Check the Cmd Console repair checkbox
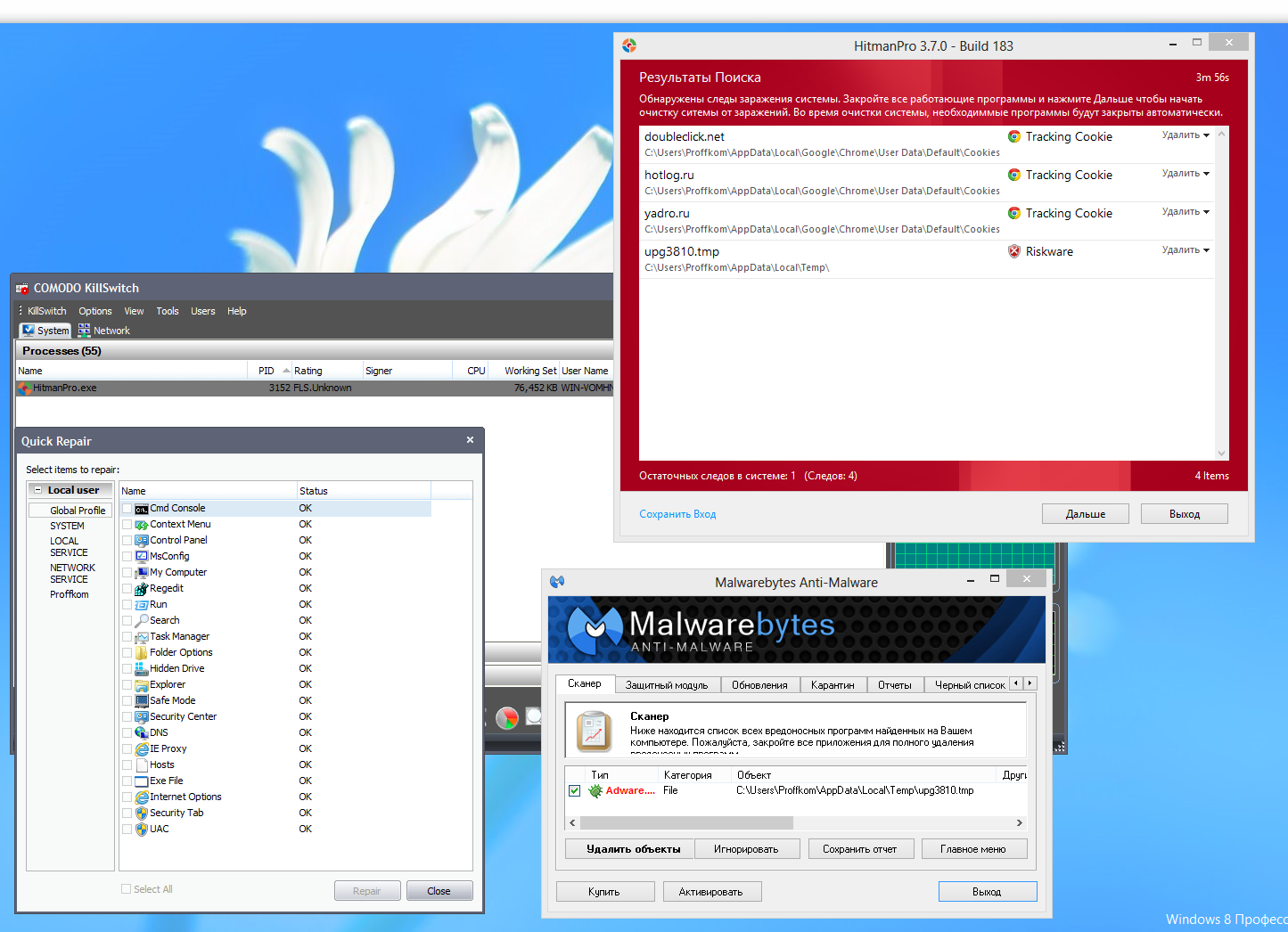The height and width of the screenshot is (932, 1288). (127, 509)
